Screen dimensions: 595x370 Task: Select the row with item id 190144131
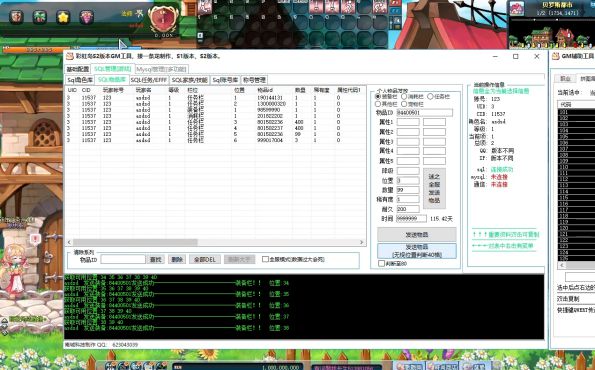pos(215,98)
